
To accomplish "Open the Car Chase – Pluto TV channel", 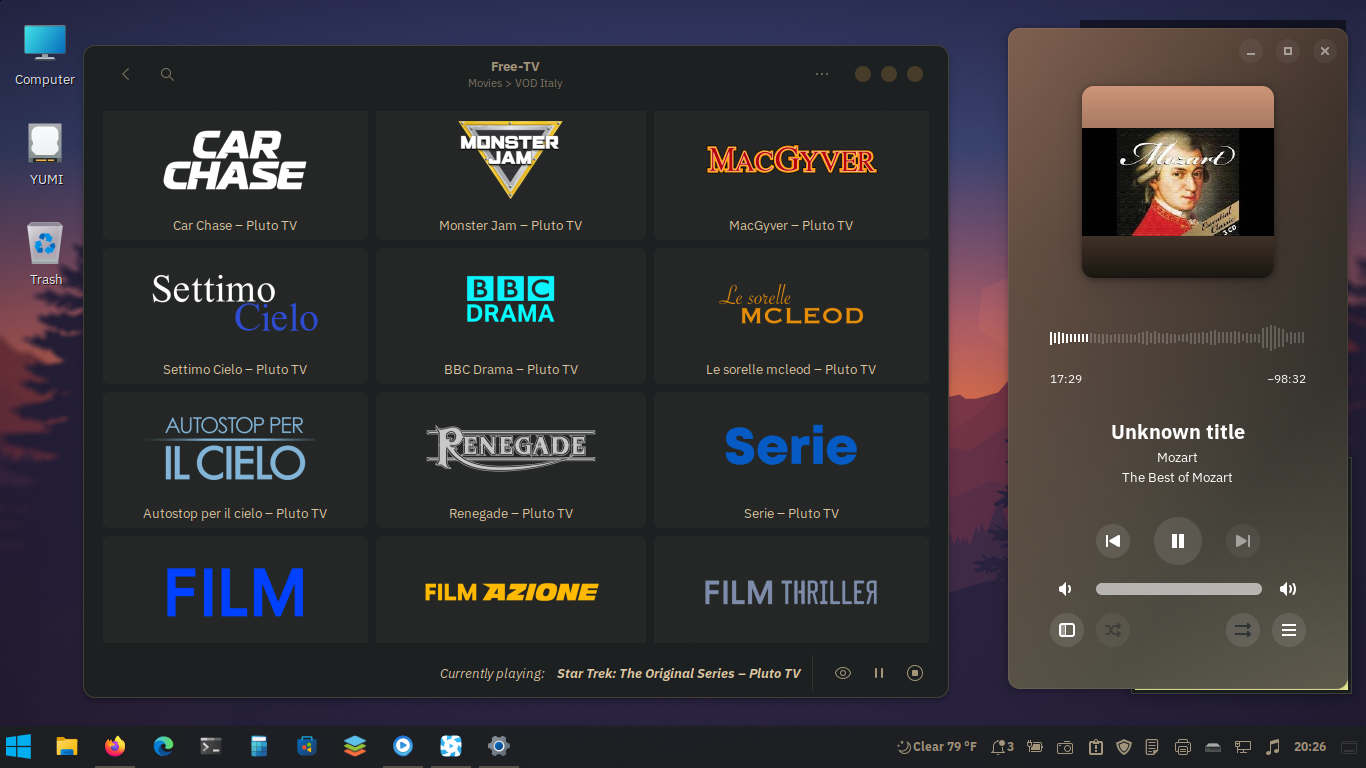I will [235, 175].
